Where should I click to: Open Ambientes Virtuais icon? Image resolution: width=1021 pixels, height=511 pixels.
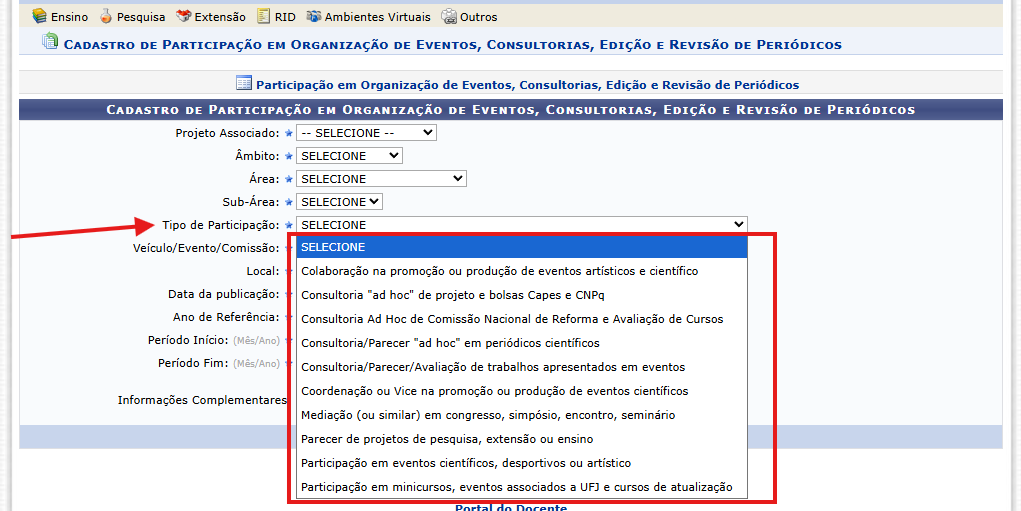point(314,16)
